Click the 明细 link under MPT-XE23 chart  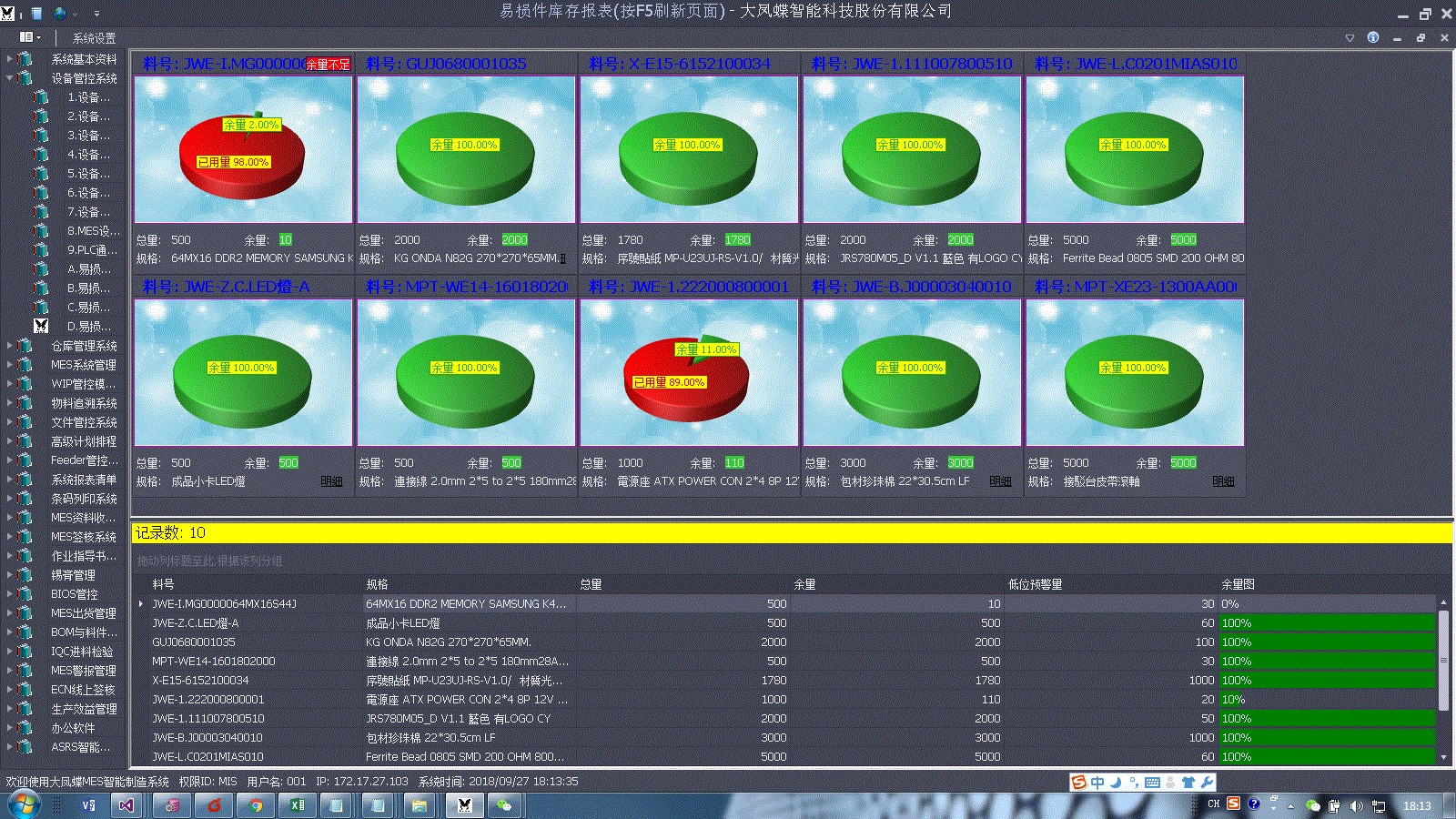pos(1224,481)
